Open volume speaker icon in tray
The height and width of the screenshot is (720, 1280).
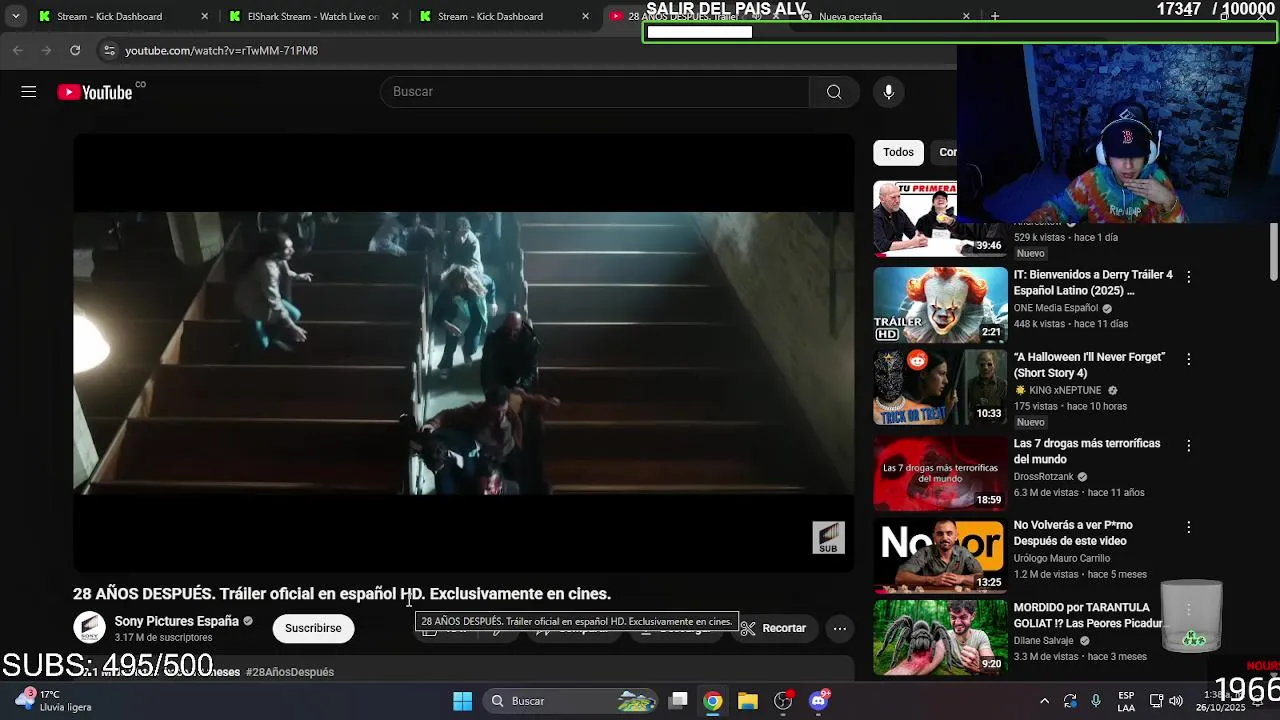[1176, 701]
